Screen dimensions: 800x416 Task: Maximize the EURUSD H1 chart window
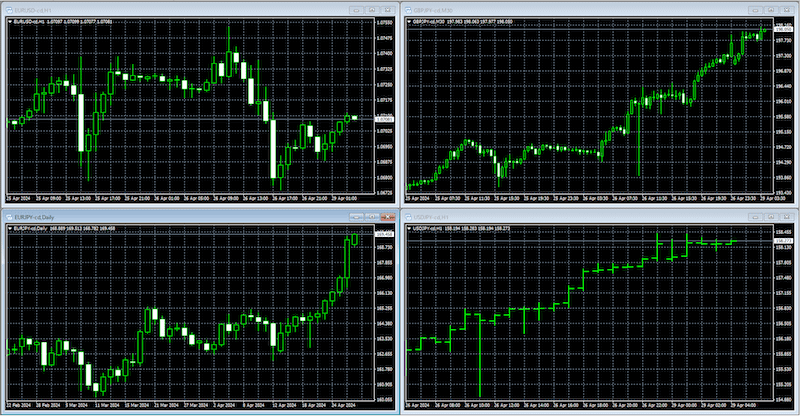pyautogui.click(x=371, y=8)
